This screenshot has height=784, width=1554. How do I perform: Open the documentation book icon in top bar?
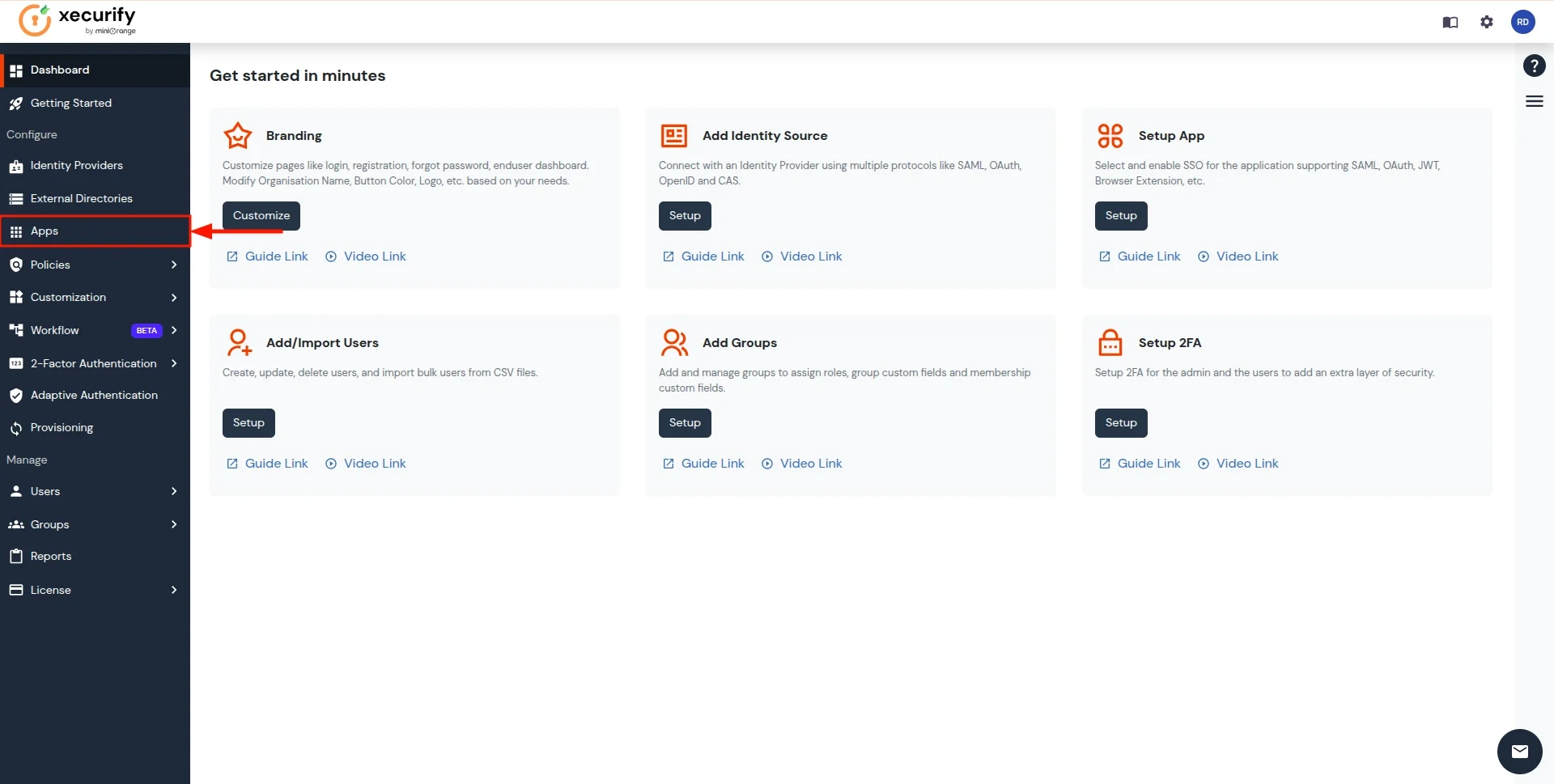[1450, 22]
